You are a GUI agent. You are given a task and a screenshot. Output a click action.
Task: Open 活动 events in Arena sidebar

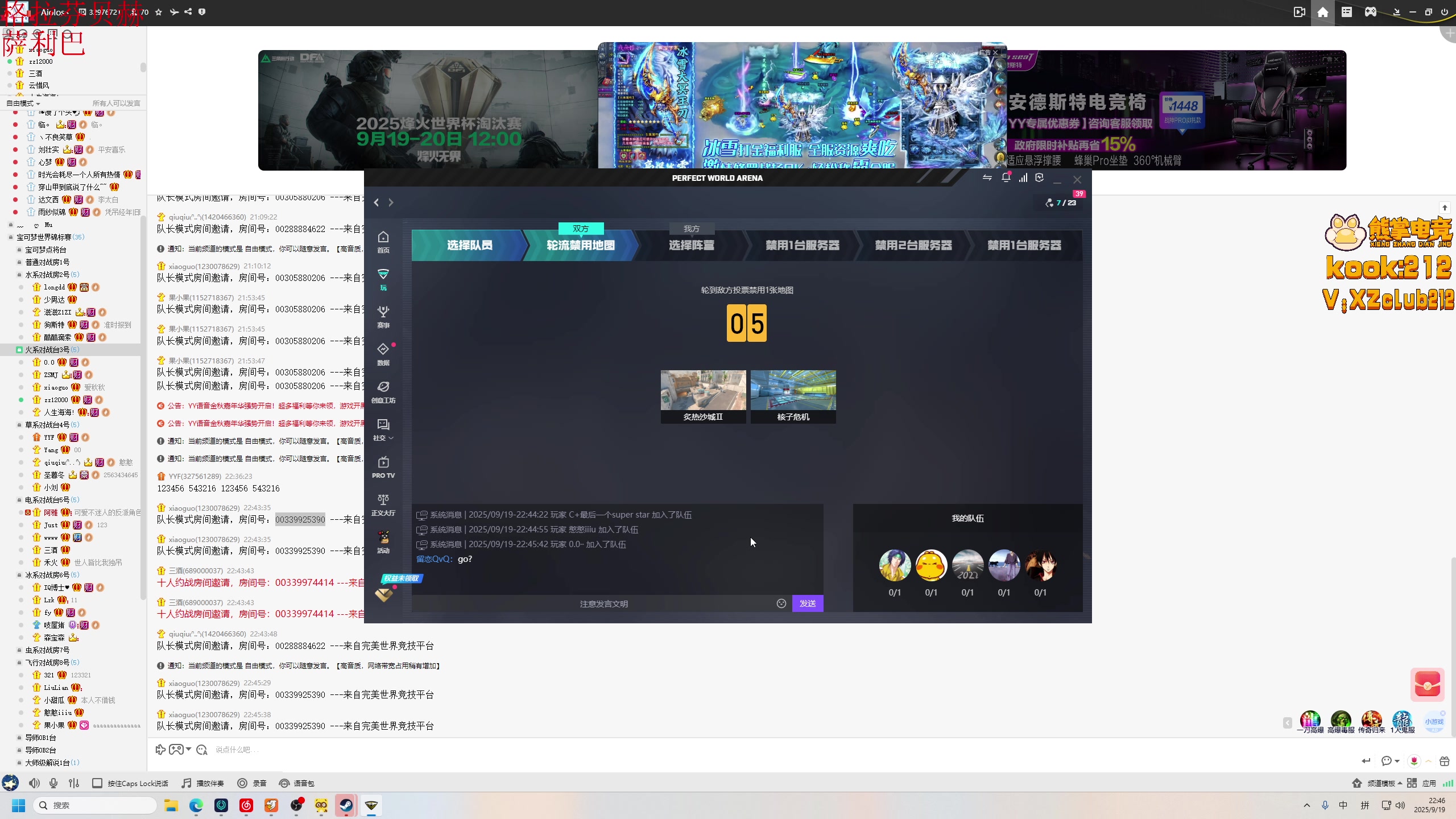point(383,542)
